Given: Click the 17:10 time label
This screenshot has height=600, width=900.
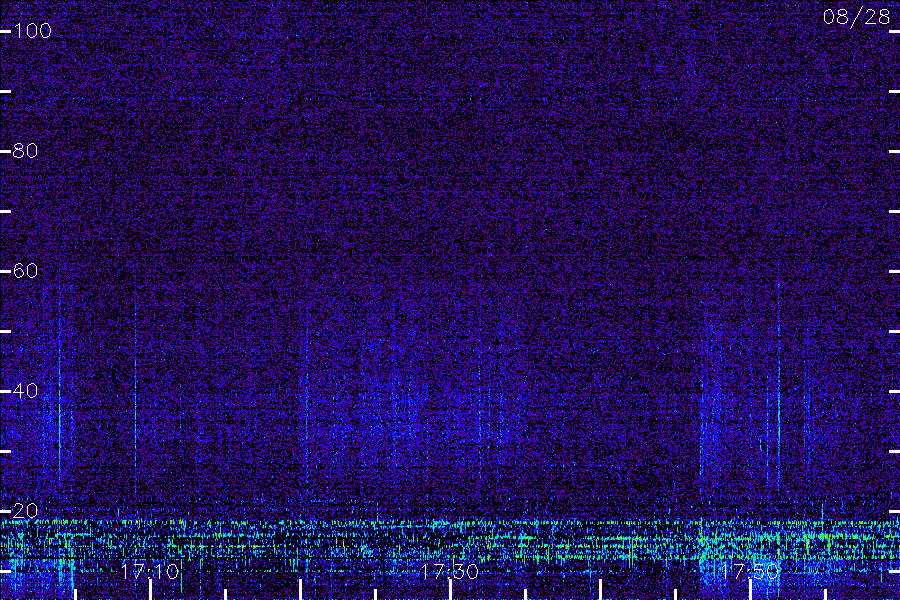Looking at the screenshot, I should click(x=150, y=571).
